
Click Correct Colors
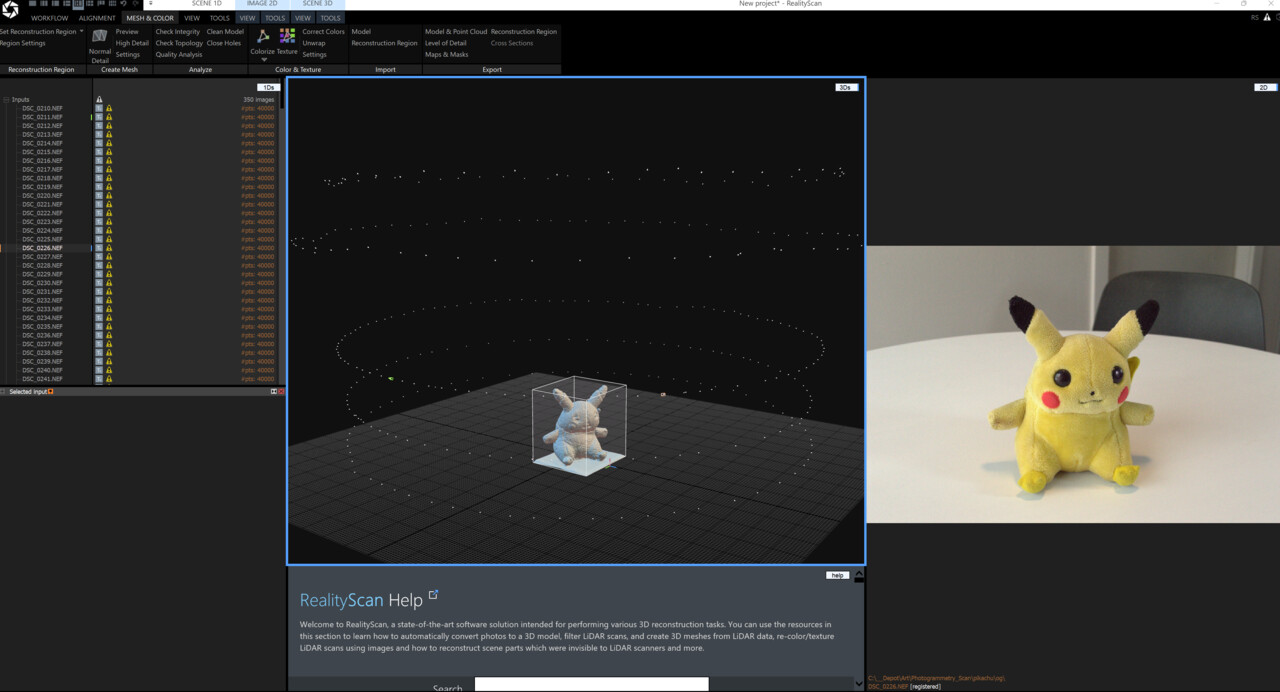coord(323,32)
